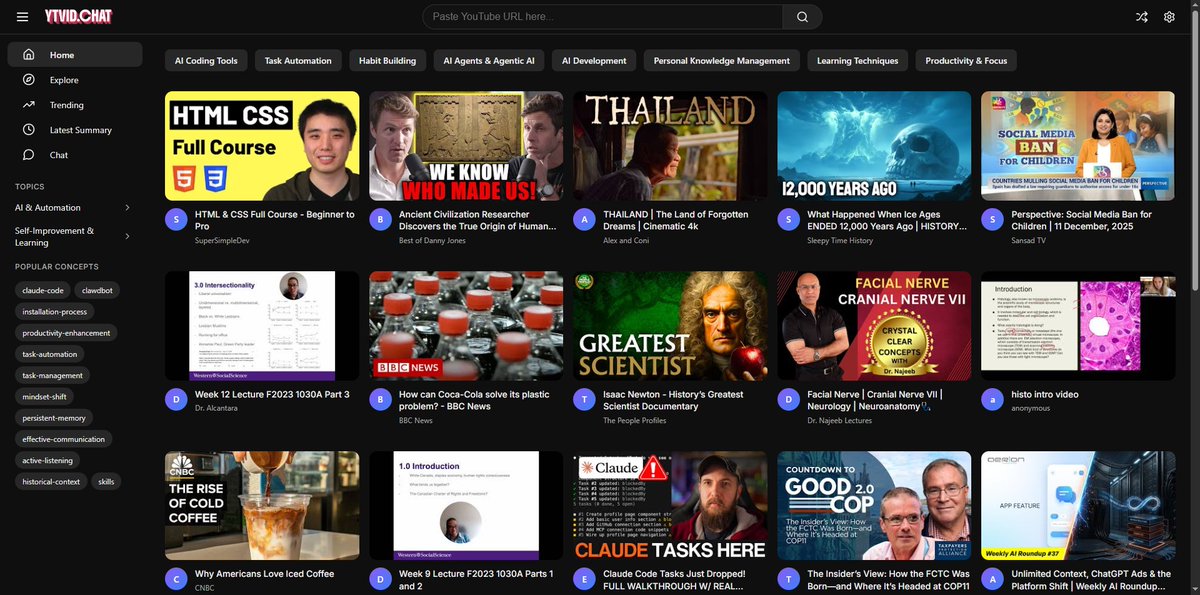1200x595 pixels.
Task: Select the AI Development filter chip
Action: click(x=594, y=60)
